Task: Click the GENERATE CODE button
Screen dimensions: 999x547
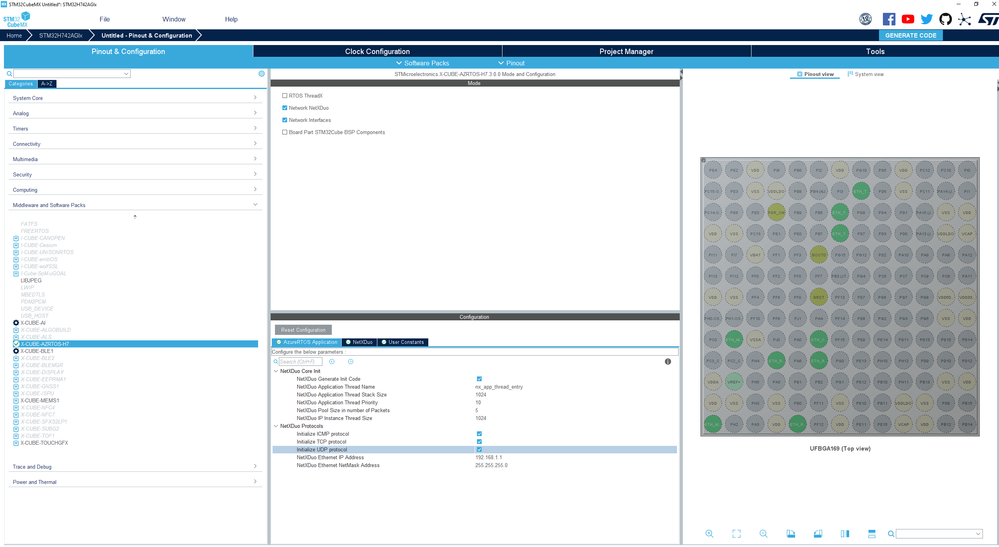Action: 910,35
